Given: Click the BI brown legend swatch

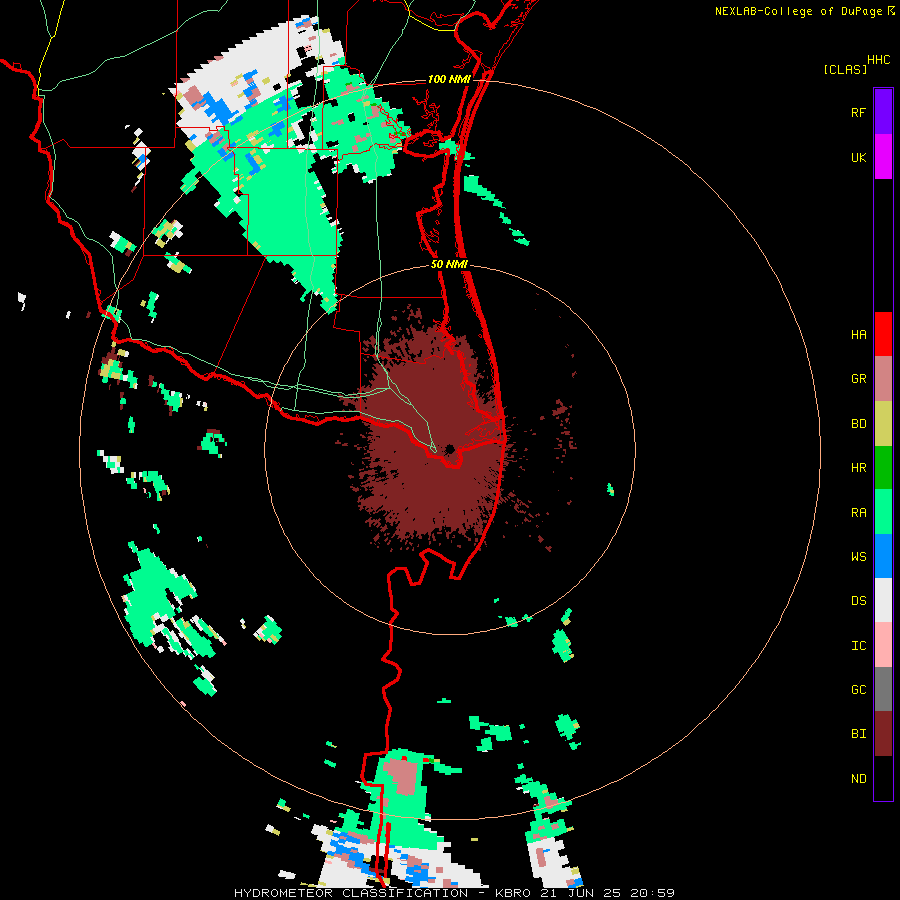Looking at the screenshot, I should coord(883,734).
